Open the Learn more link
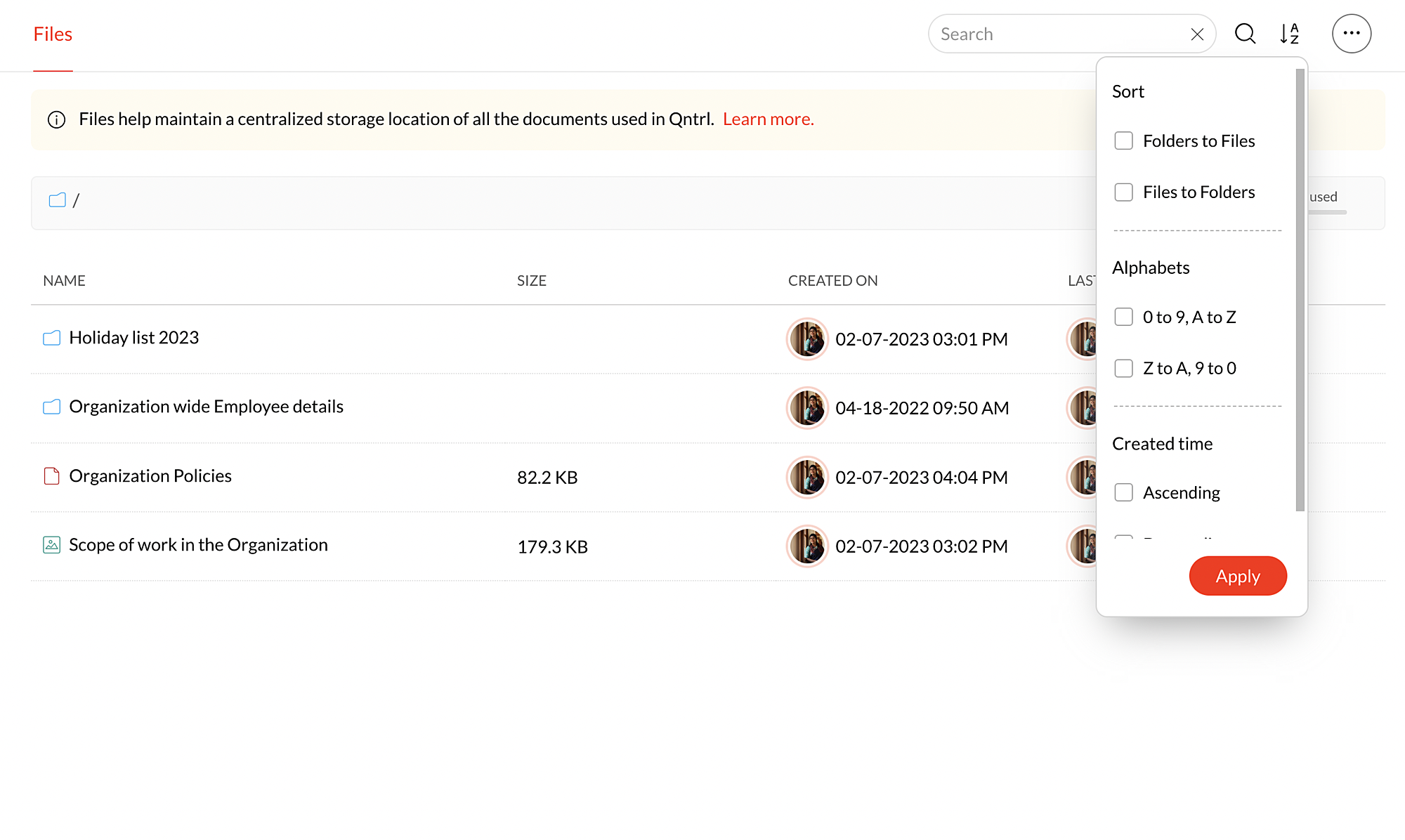1405x840 pixels. pos(768,119)
